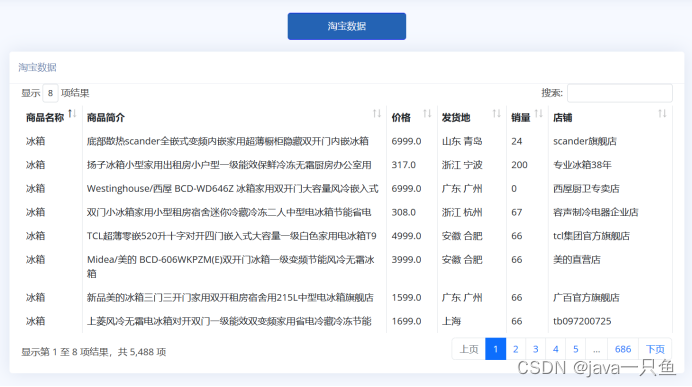Focus the 搜索 search input field
The height and width of the screenshot is (387, 692).
click(x=620, y=93)
